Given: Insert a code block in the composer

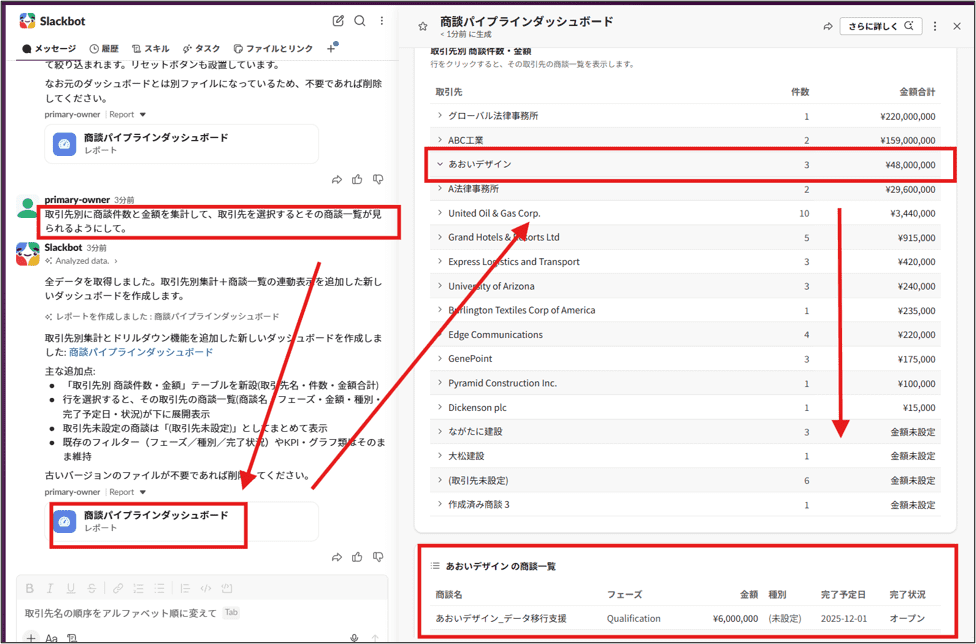Looking at the screenshot, I should pyautogui.click(x=227, y=588).
